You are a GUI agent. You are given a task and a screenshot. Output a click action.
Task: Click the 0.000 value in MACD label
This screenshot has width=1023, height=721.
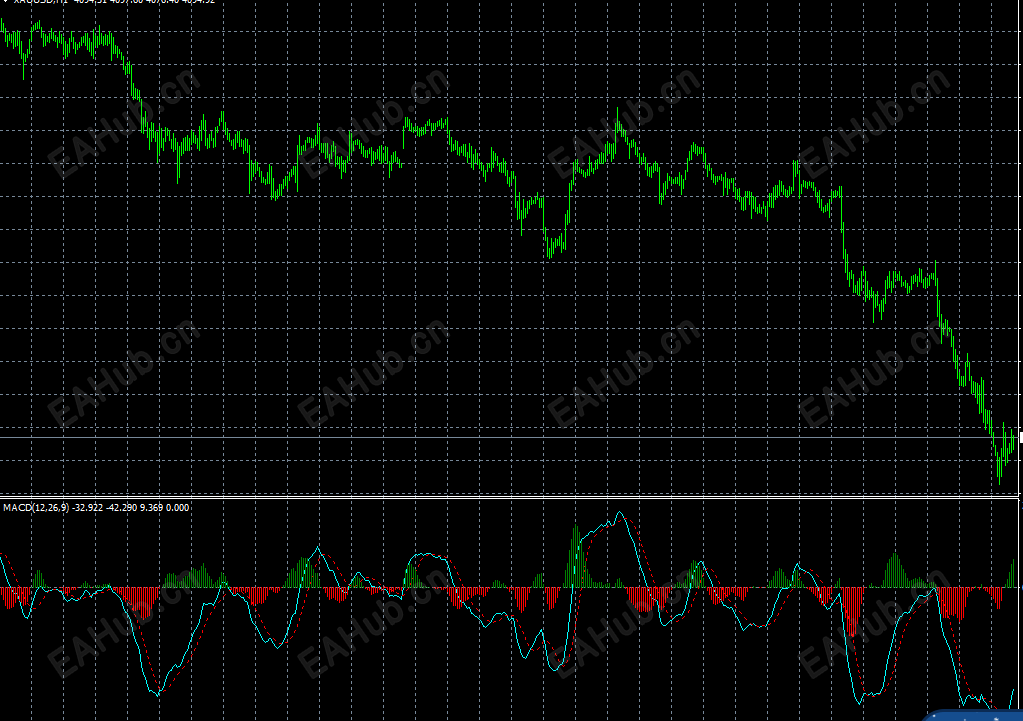click(177, 508)
